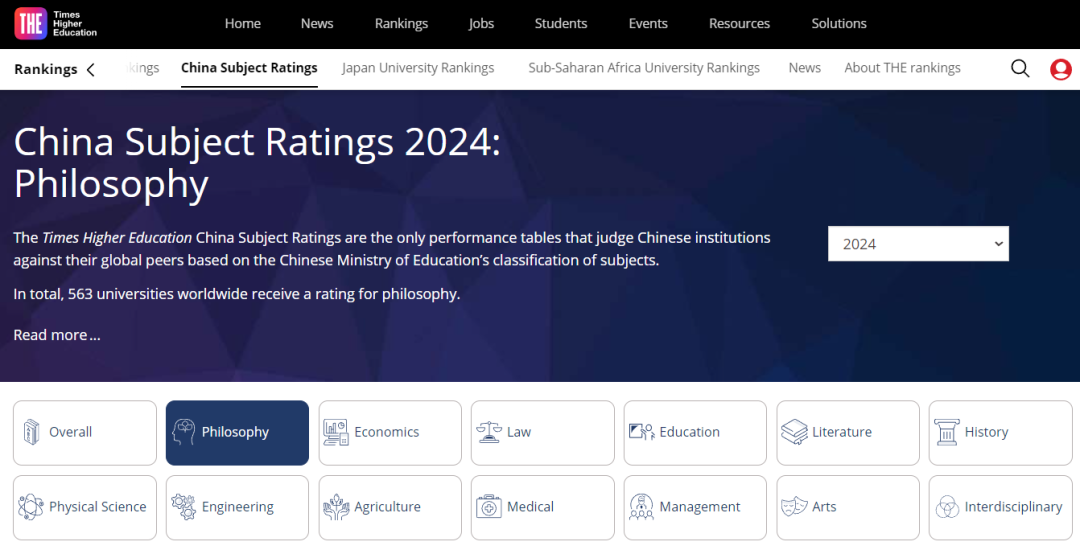The height and width of the screenshot is (554, 1080).
Task: Choose the History subject label
Action: [x=986, y=432]
